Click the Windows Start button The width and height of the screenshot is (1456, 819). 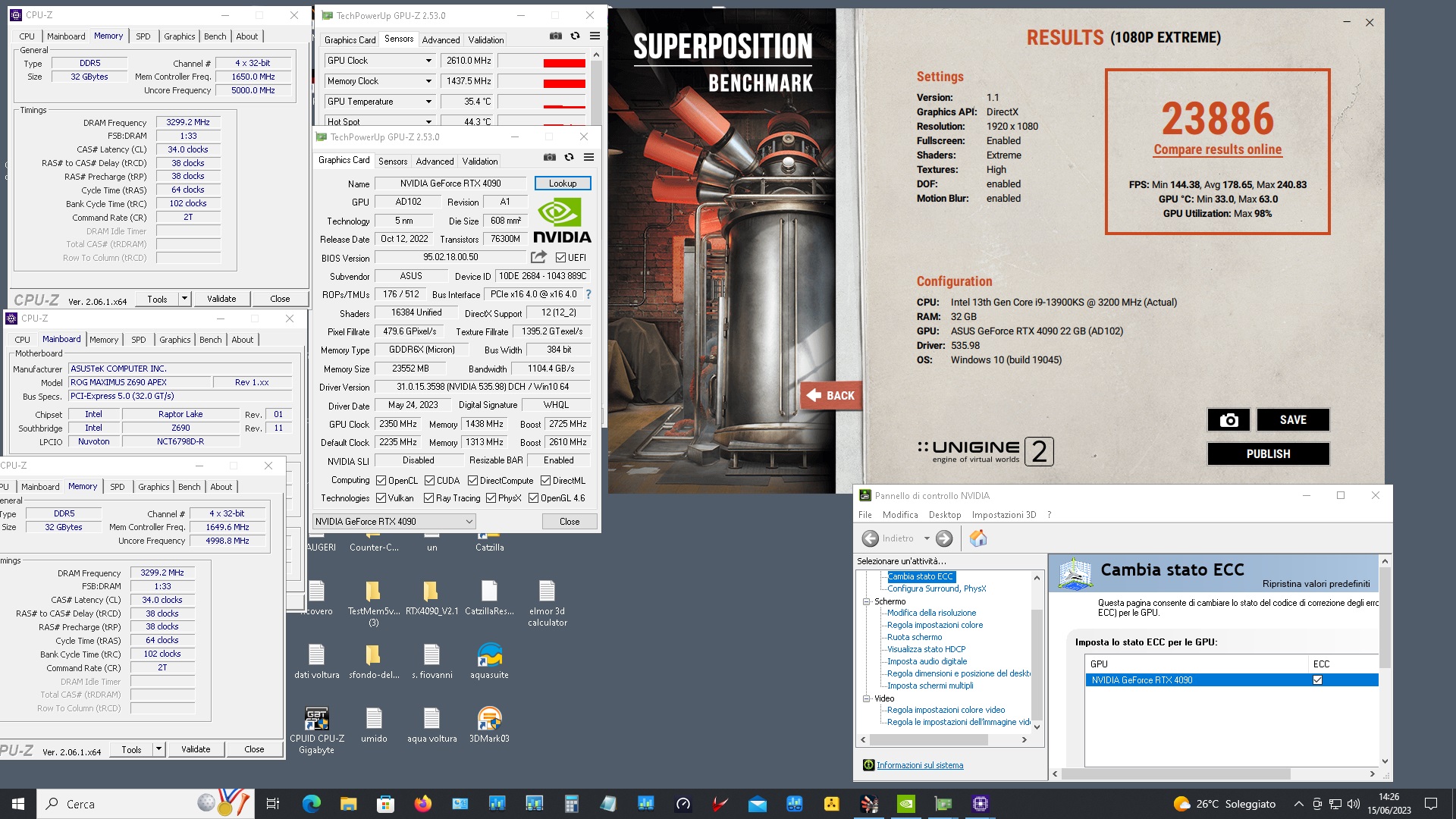[18, 804]
